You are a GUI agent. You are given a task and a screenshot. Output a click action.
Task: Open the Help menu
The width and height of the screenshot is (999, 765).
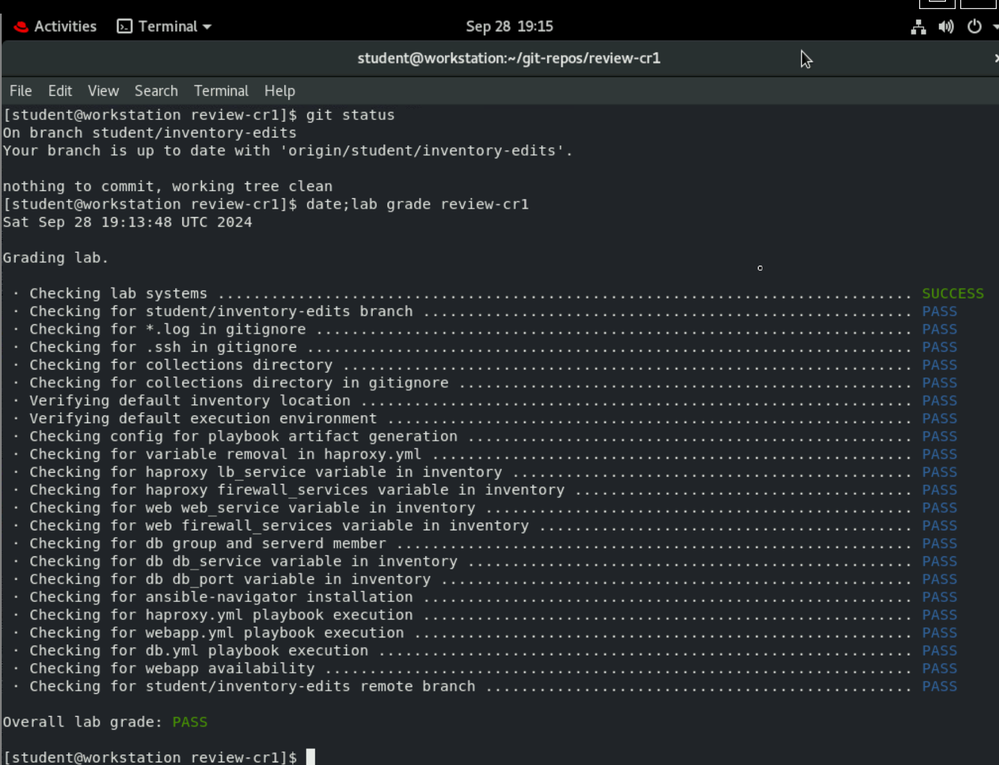coord(279,91)
